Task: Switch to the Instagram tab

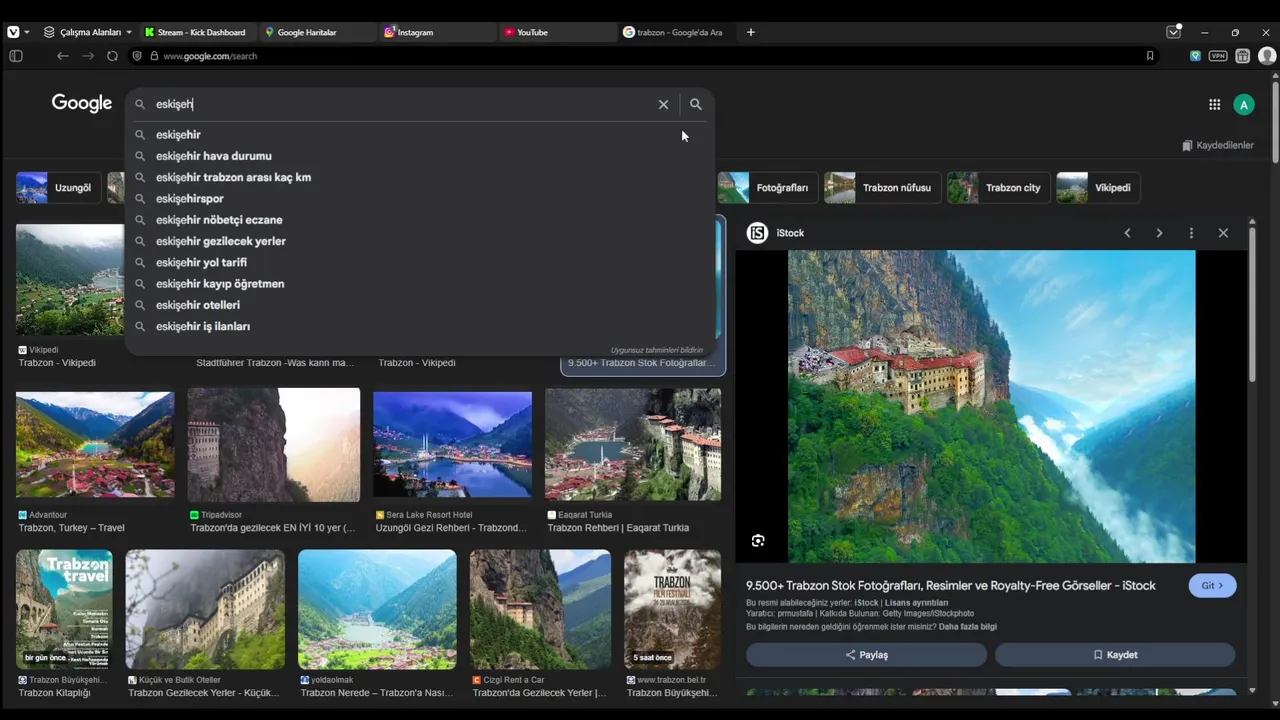Action: (438, 32)
